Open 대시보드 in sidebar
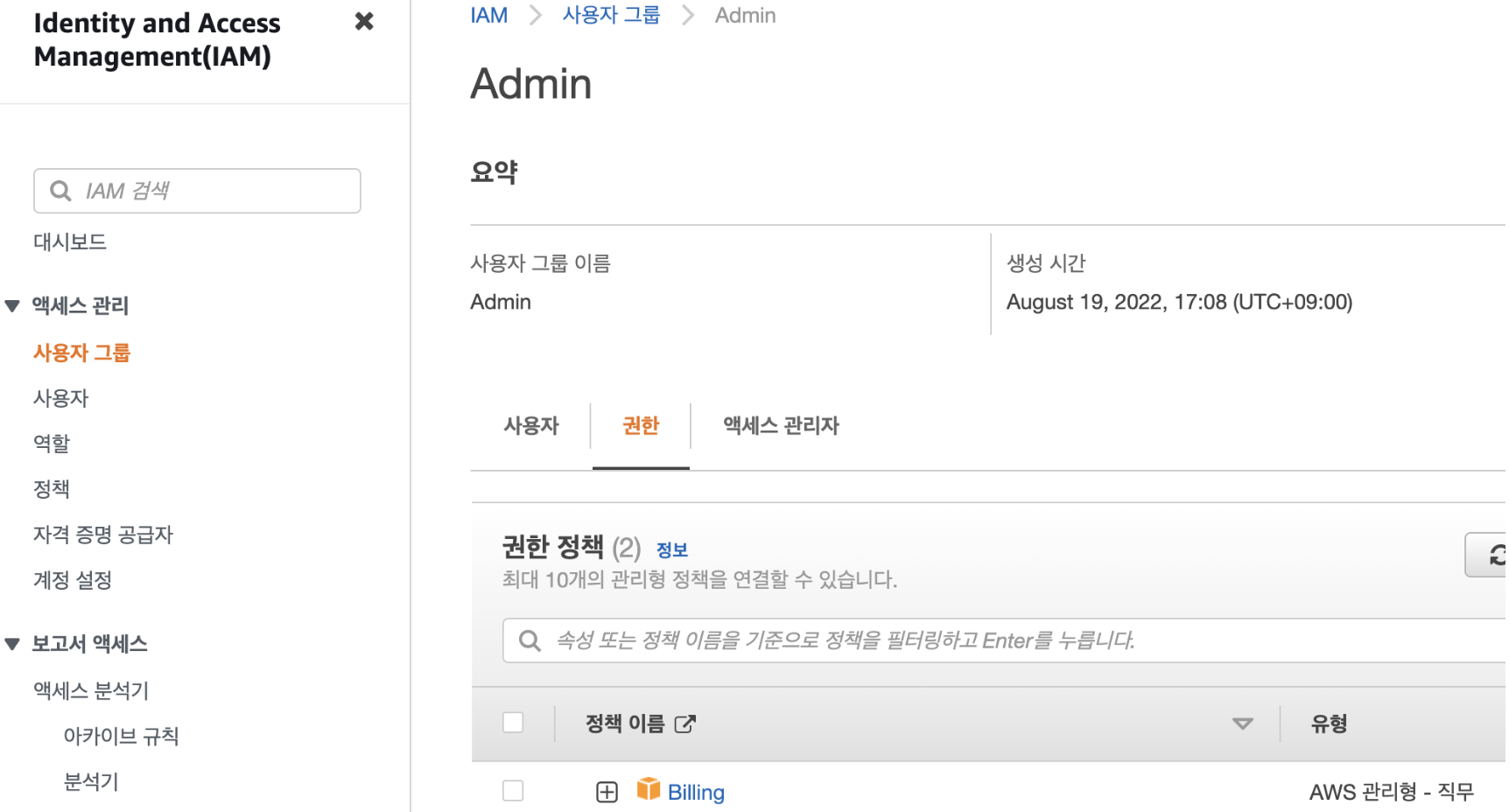 (70, 242)
